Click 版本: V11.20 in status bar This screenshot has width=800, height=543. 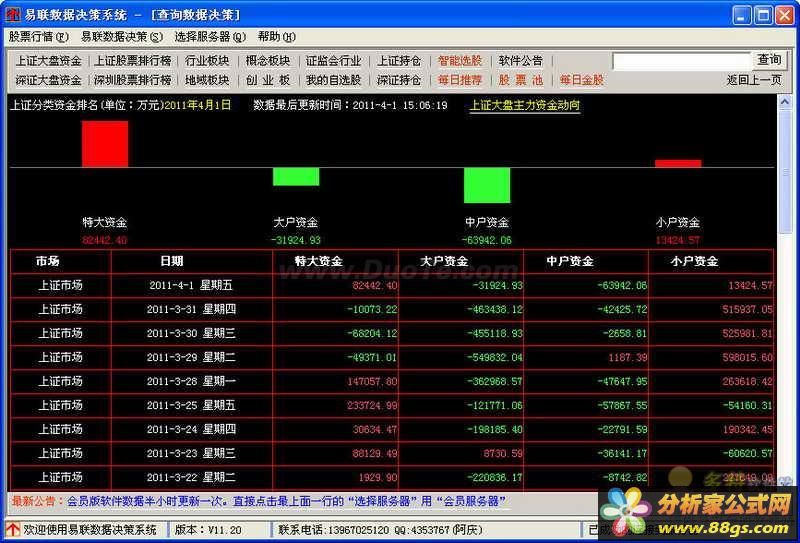[208, 530]
